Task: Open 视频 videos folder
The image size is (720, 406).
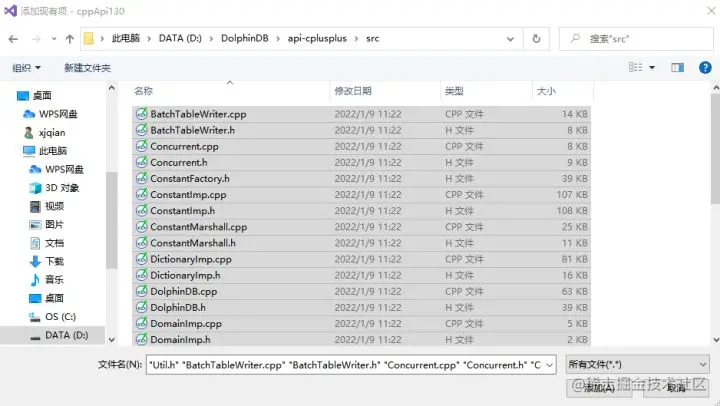Action: point(47,206)
